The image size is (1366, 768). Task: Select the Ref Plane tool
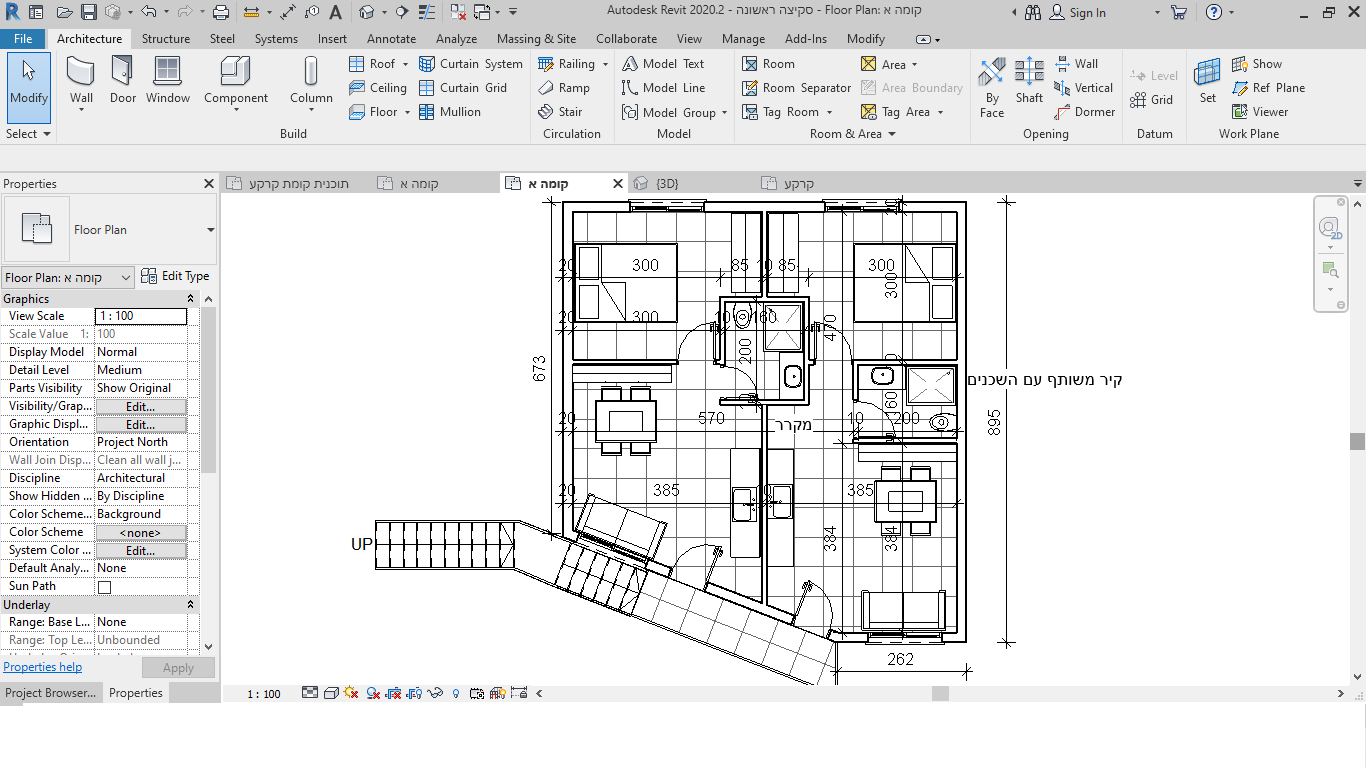click(1268, 88)
